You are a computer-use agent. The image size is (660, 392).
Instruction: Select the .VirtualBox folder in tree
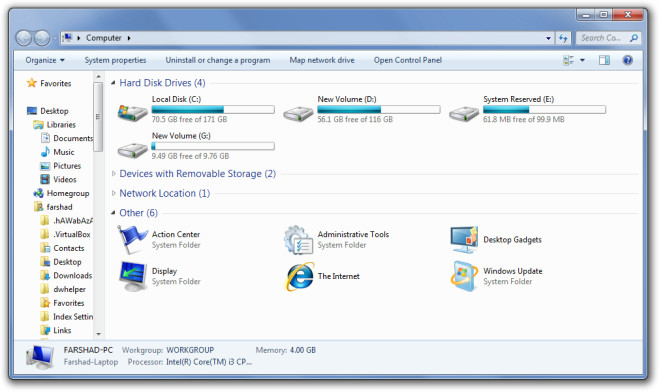coord(72,235)
